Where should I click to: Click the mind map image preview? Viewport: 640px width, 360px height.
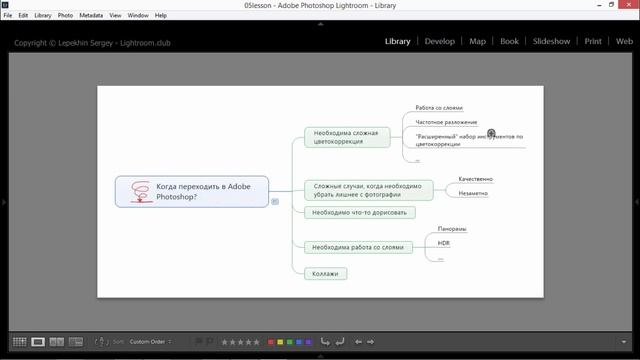click(320, 191)
